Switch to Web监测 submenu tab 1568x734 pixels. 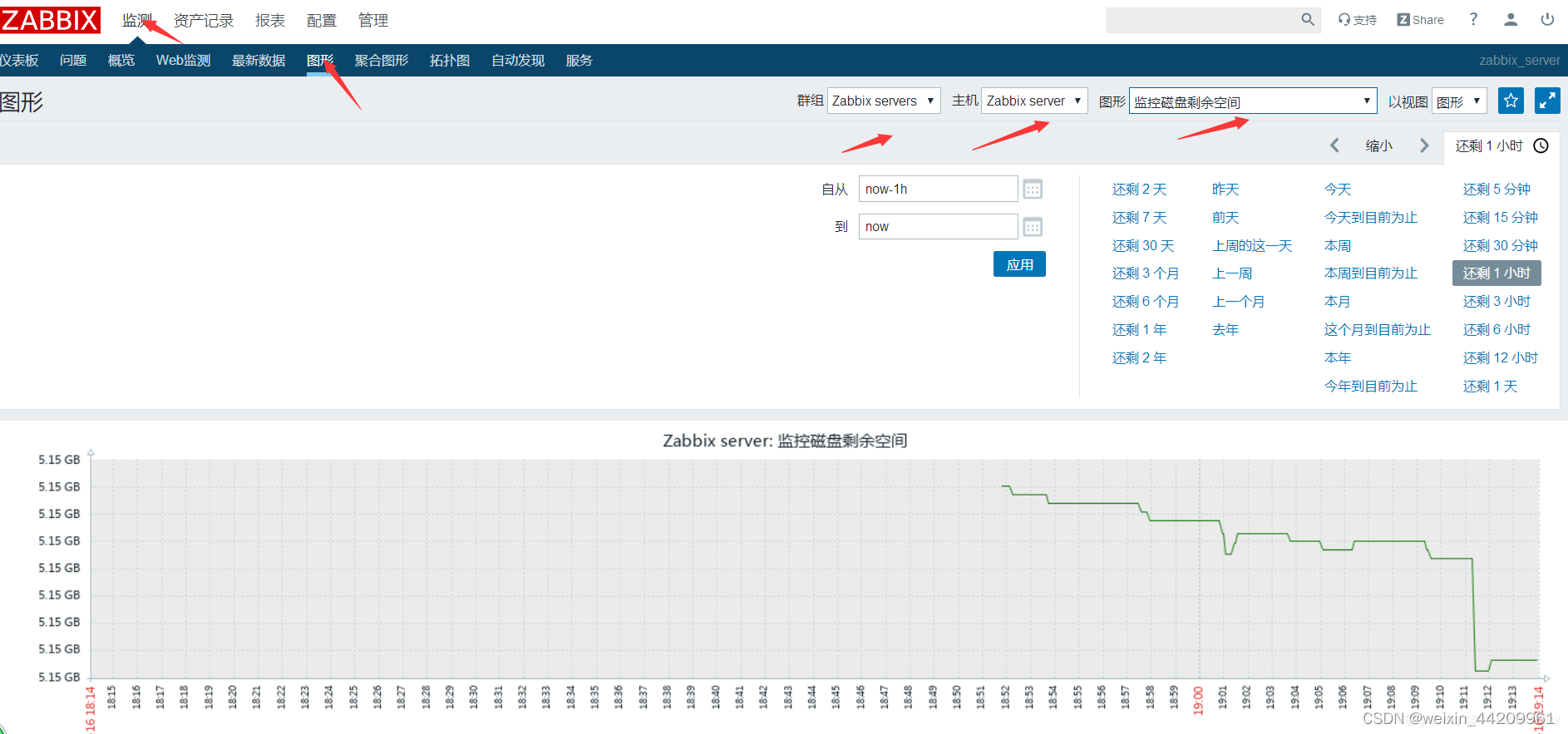[183, 61]
